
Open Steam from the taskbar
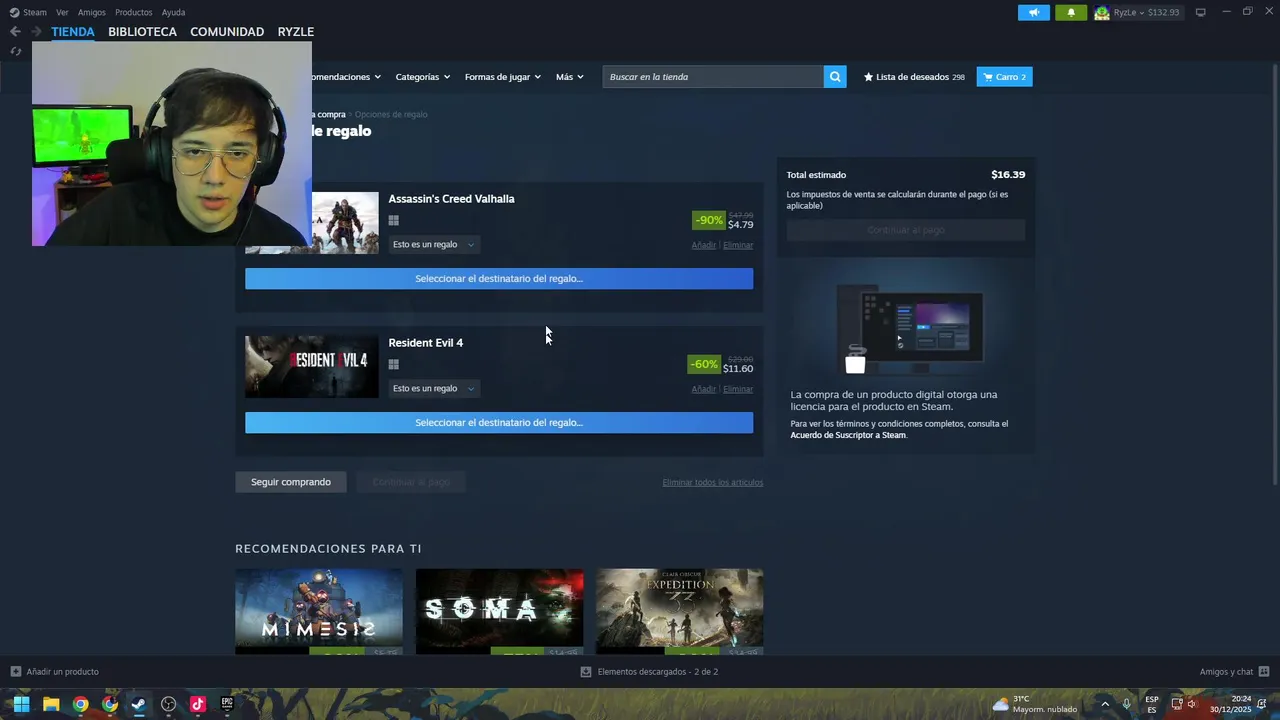coord(139,704)
